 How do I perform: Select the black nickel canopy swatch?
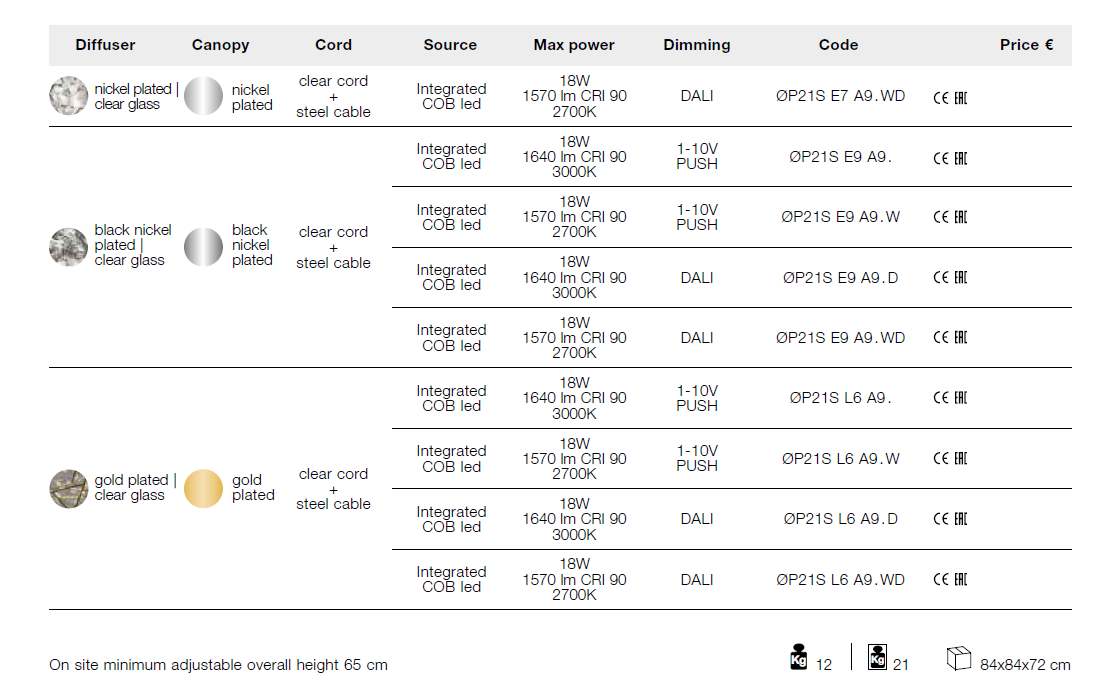204,246
